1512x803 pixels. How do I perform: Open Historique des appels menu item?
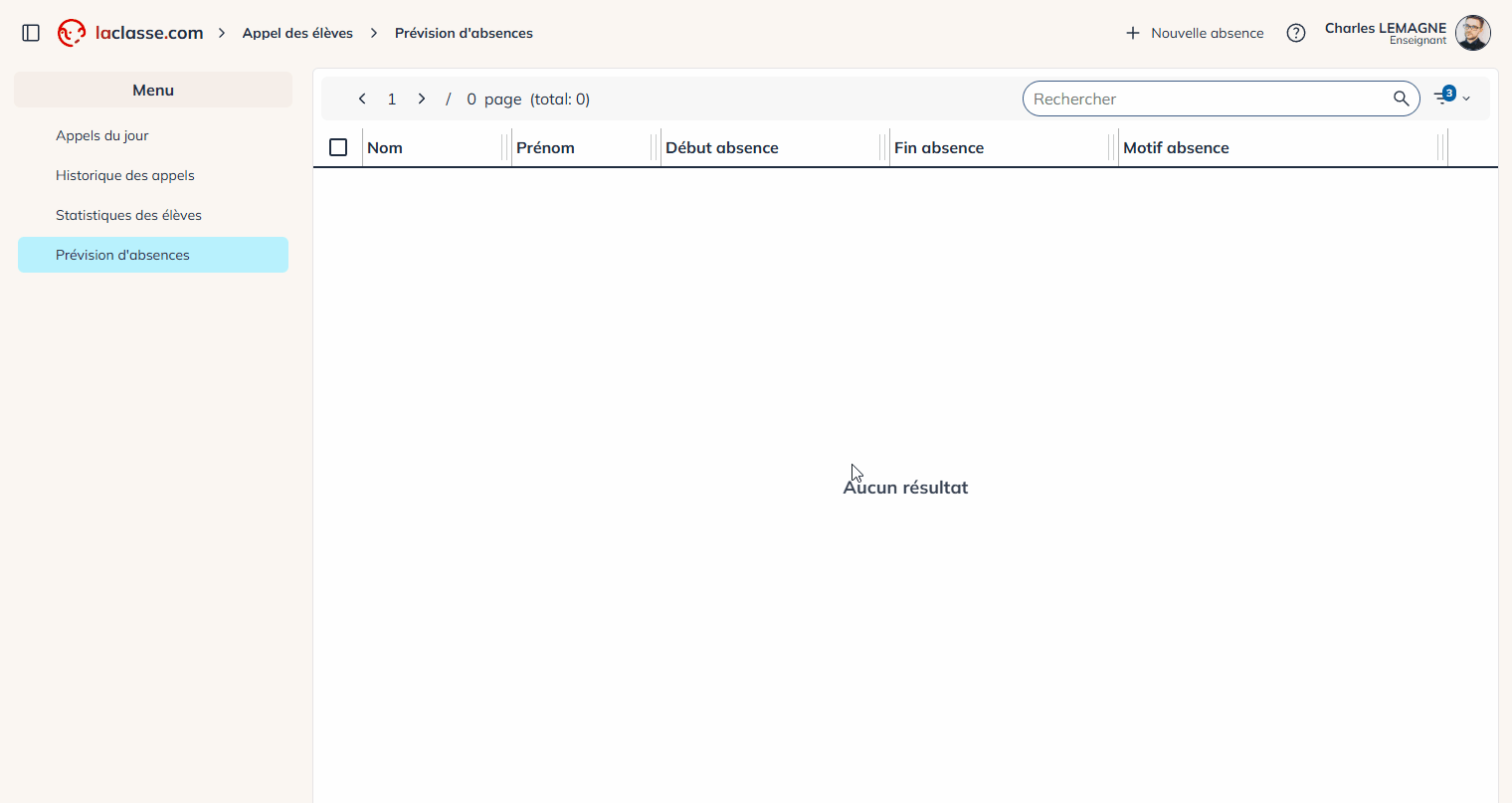click(x=125, y=175)
